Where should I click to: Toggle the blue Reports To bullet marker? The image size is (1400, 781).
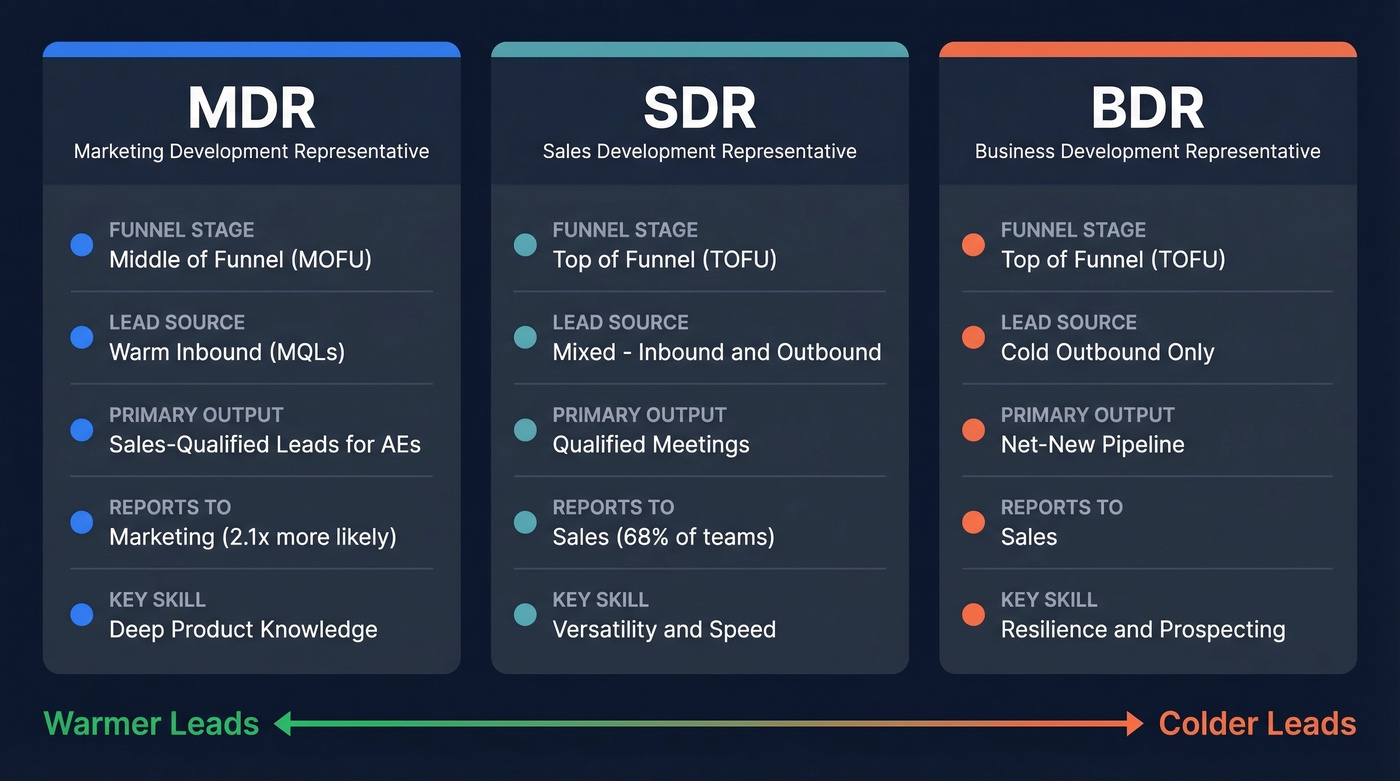pos(81,522)
